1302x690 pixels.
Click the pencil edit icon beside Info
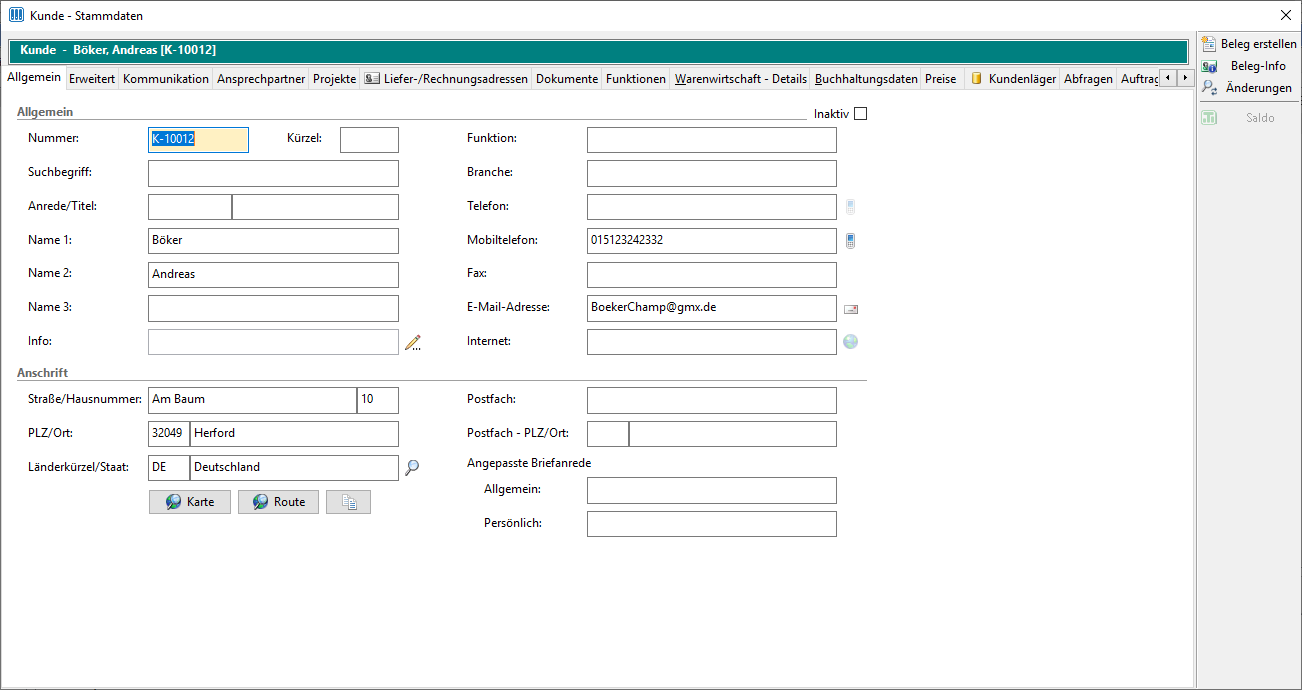point(413,342)
